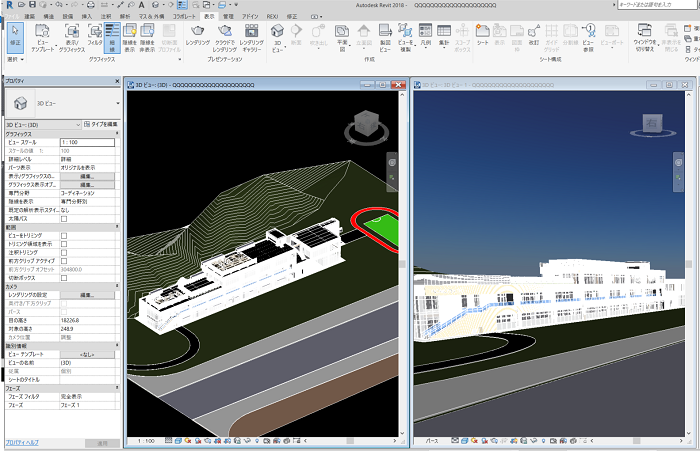Open the 挿入 ribbon tab
Screen dimensions: 700x451
[87, 18]
